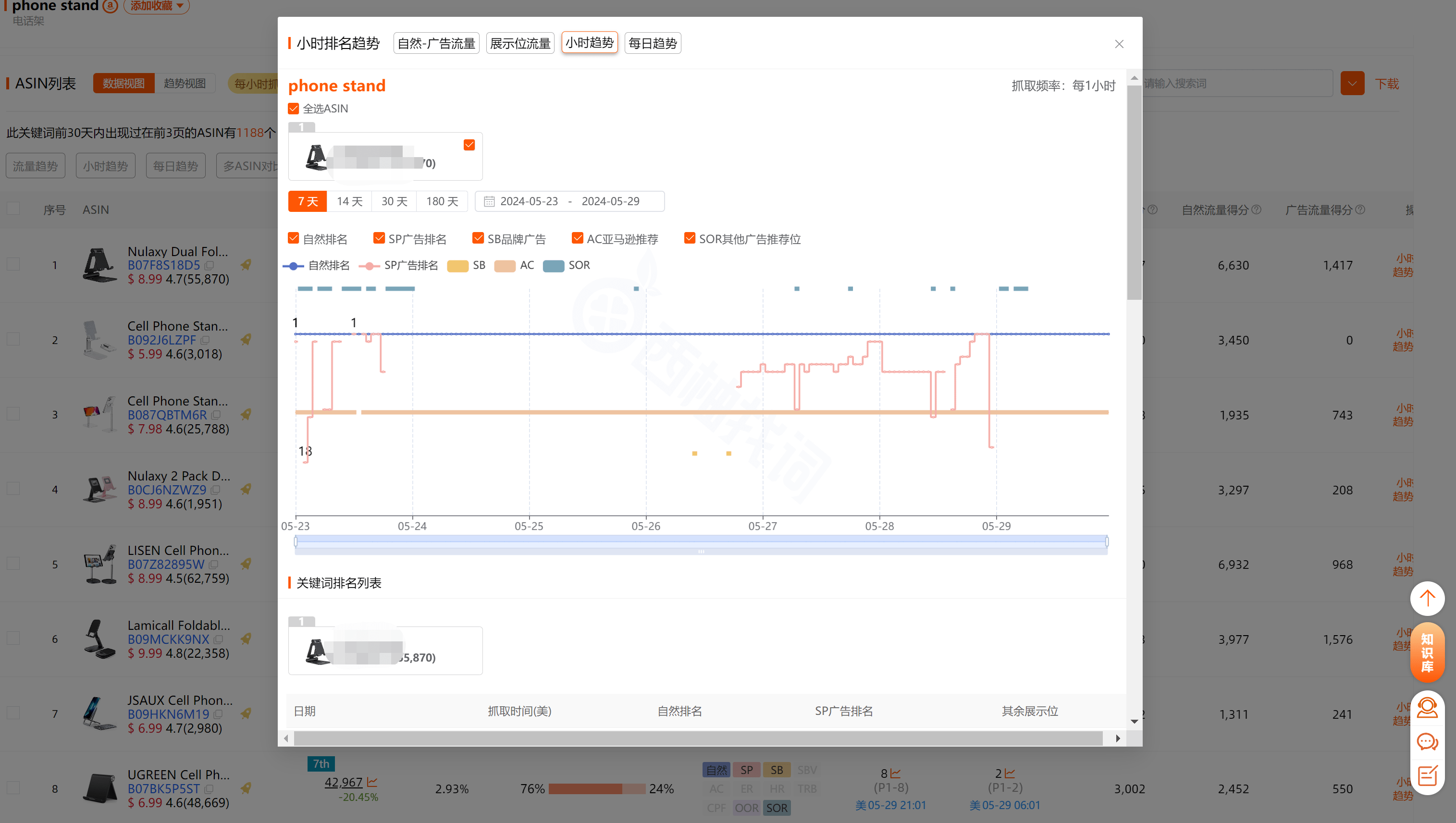
Task: Open product thumbnail for JSAUX Cell Phone
Action: click(x=99, y=714)
